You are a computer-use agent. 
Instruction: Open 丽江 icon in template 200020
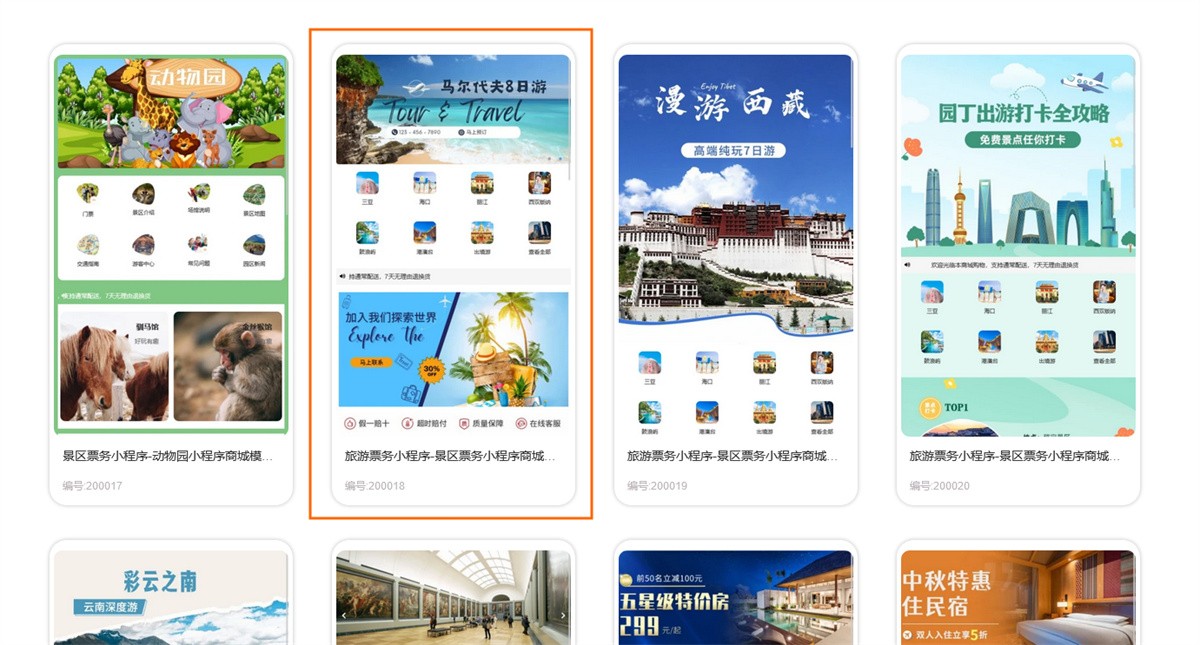click(1047, 292)
